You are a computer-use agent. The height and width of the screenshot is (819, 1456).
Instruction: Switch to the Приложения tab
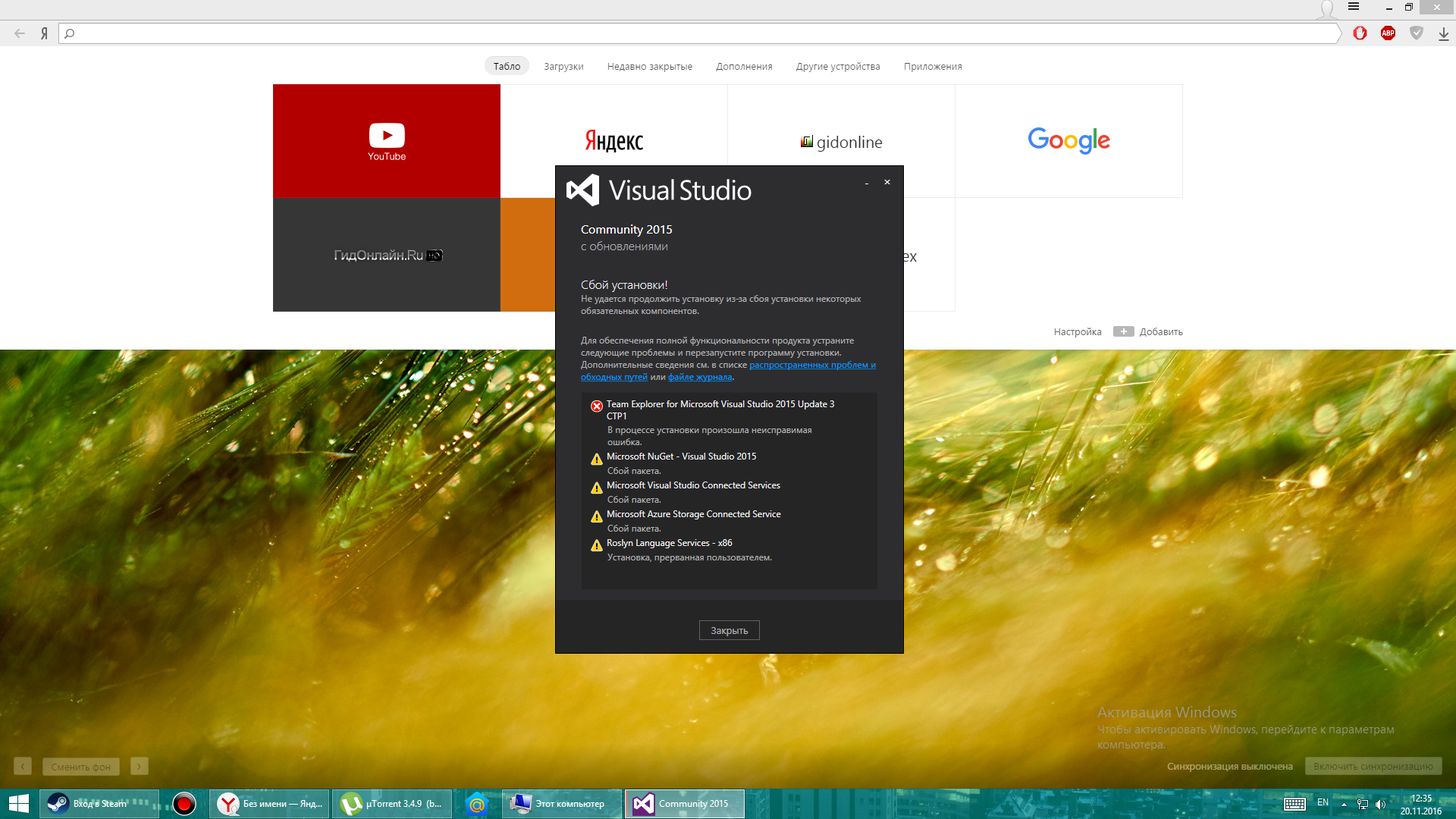[933, 66]
